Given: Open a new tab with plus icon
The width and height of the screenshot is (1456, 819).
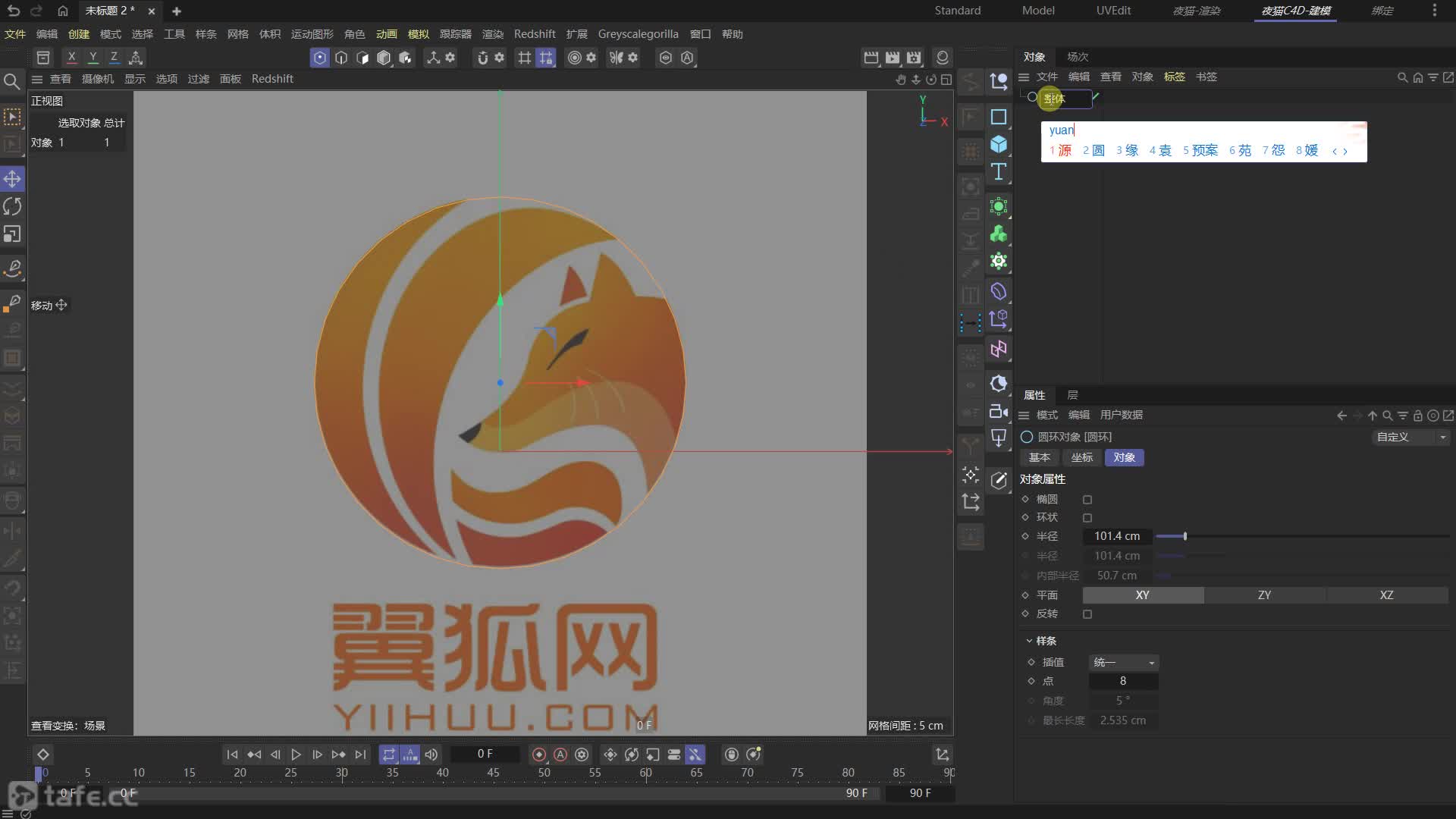Looking at the screenshot, I should (177, 11).
